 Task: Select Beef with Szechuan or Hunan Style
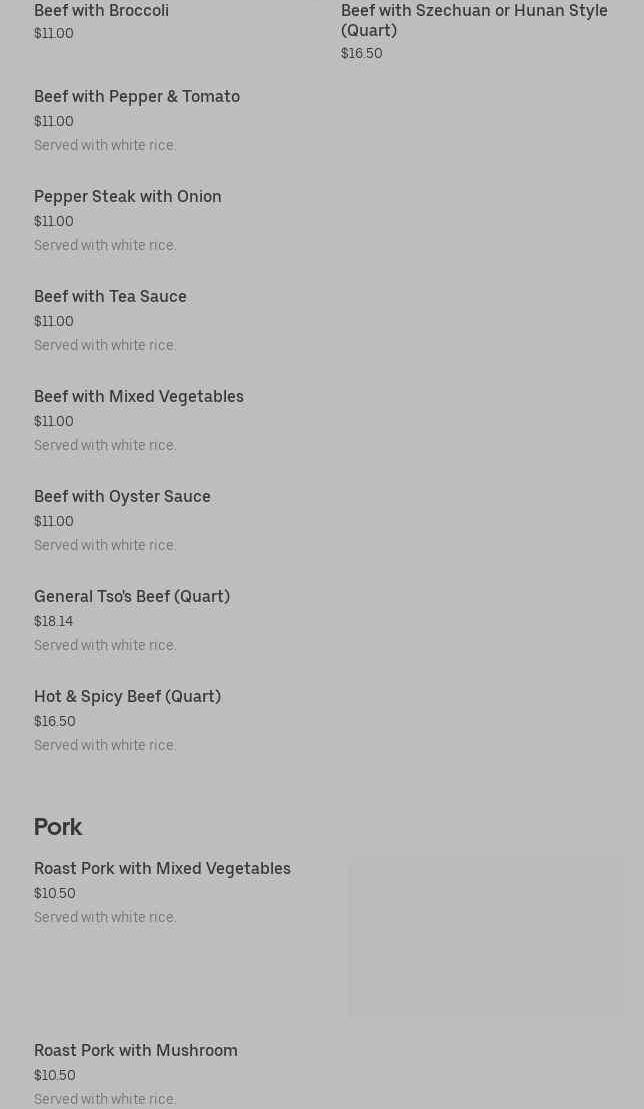coord(473,20)
